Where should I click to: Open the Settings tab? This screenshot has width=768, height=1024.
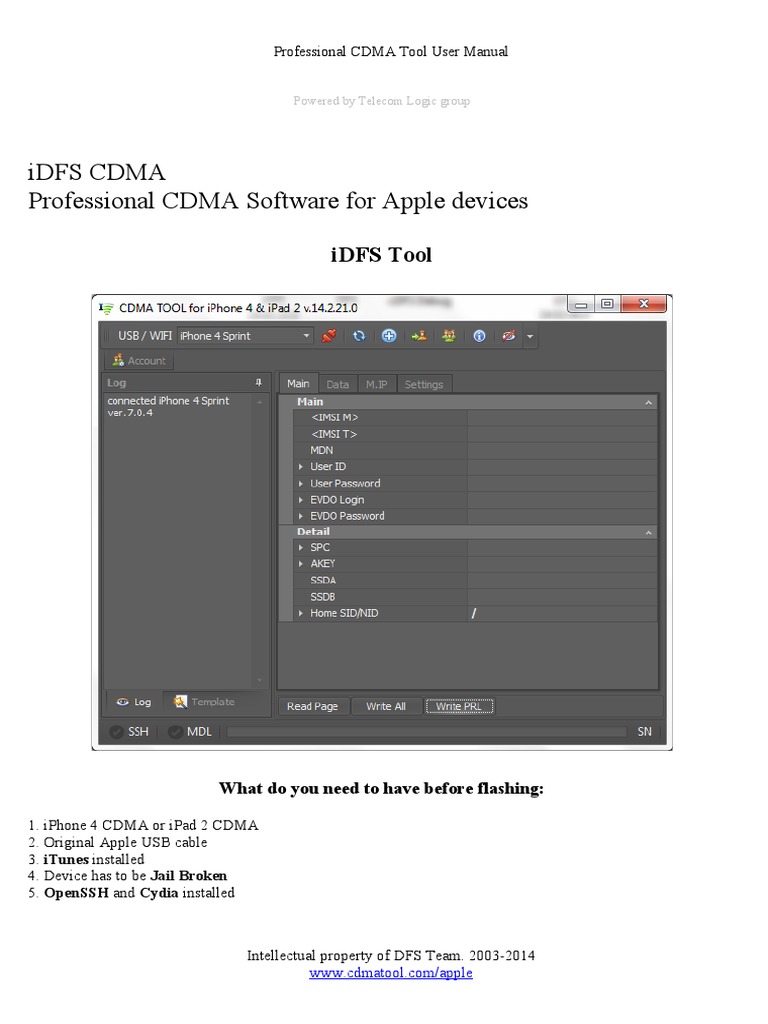(x=424, y=385)
